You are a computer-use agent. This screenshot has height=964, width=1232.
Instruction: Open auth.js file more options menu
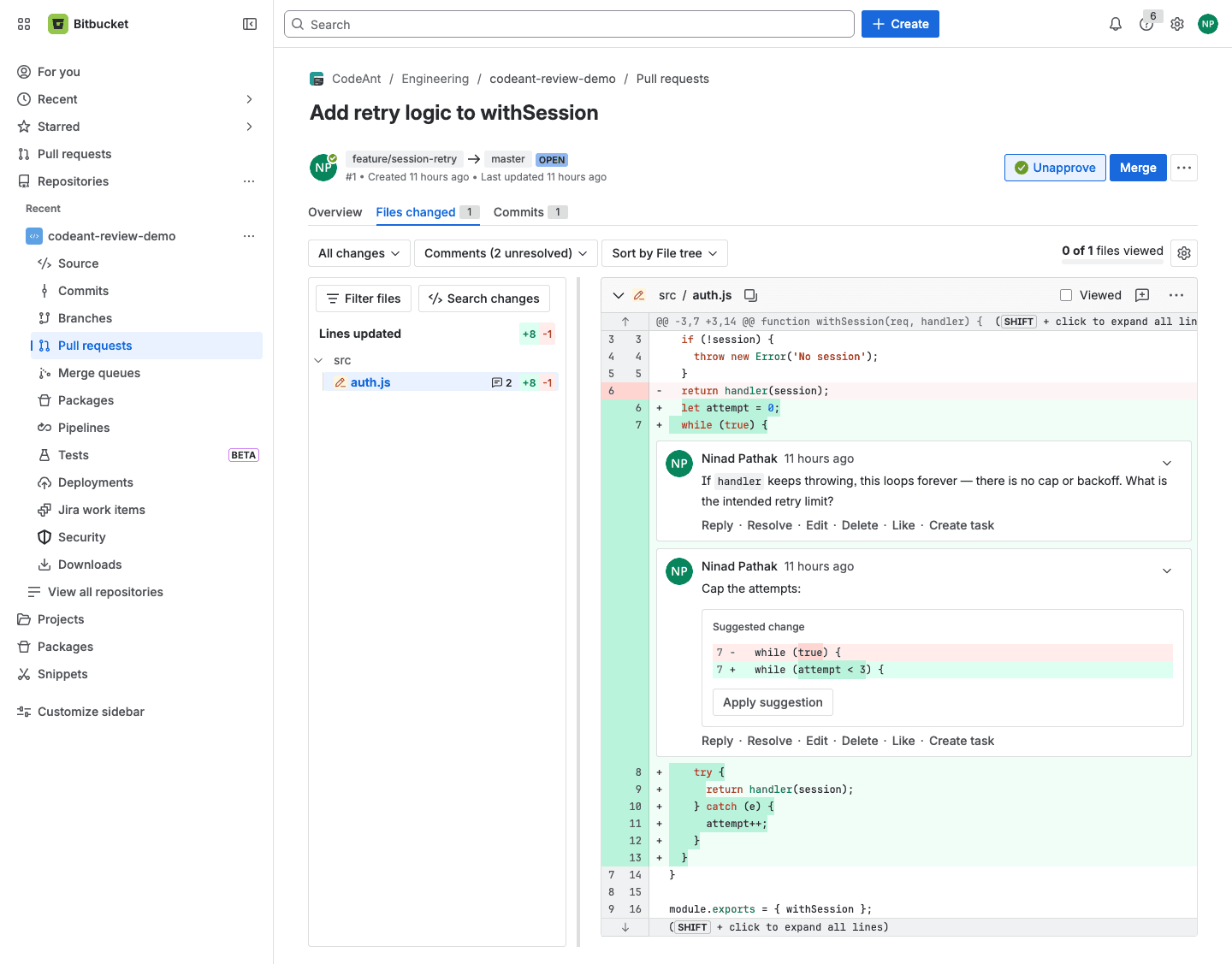tap(1176, 295)
